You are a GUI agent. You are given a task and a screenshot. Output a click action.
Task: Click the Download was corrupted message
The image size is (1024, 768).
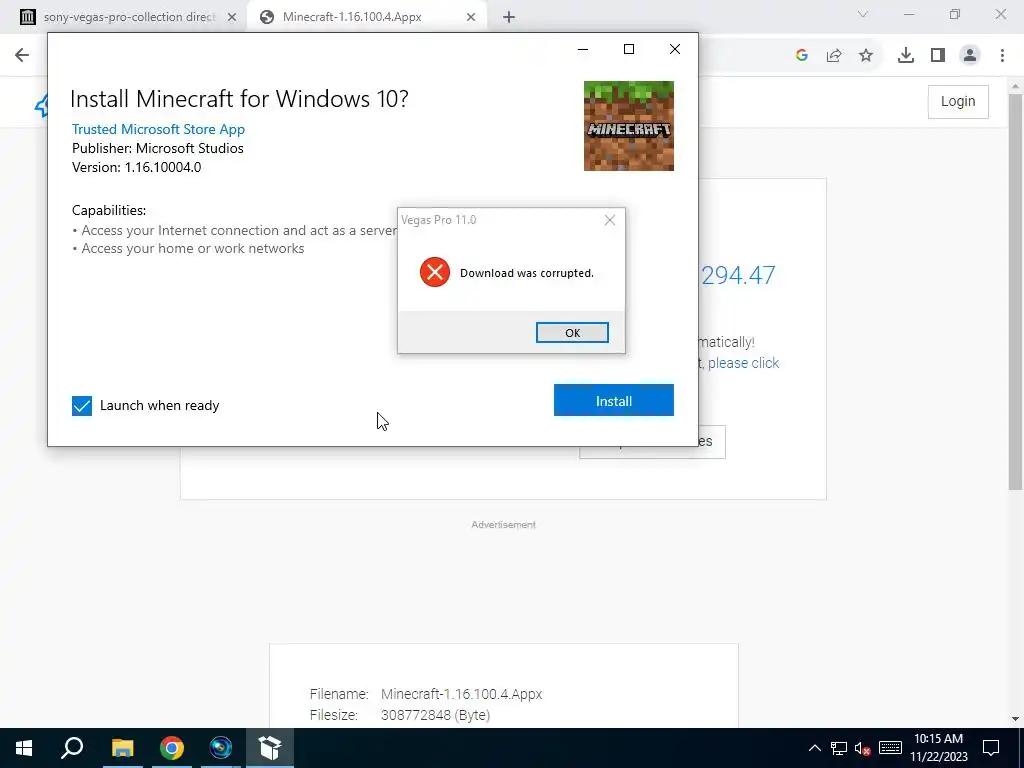(527, 273)
